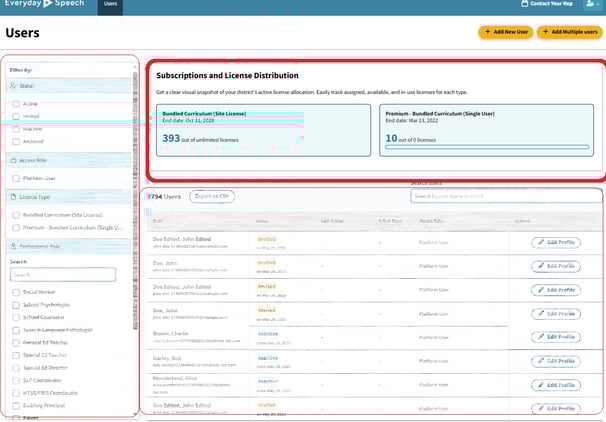Check the Active status filter
Viewport: 606px width, 422px height.
(16, 104)
